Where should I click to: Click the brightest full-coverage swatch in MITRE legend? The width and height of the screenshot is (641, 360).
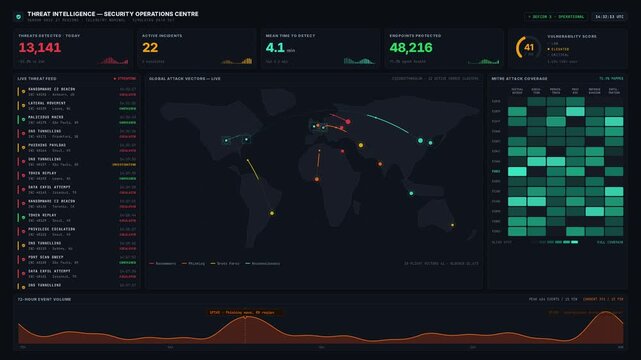pos(574,242)
